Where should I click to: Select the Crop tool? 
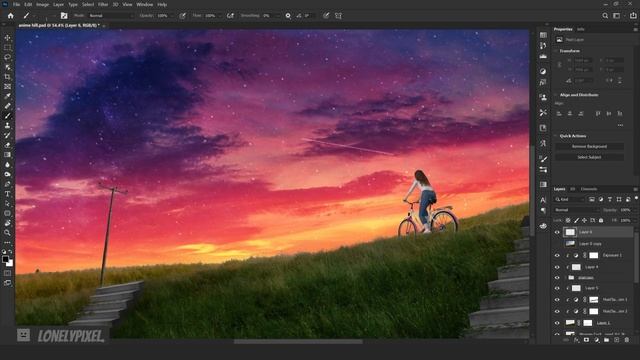7,77
